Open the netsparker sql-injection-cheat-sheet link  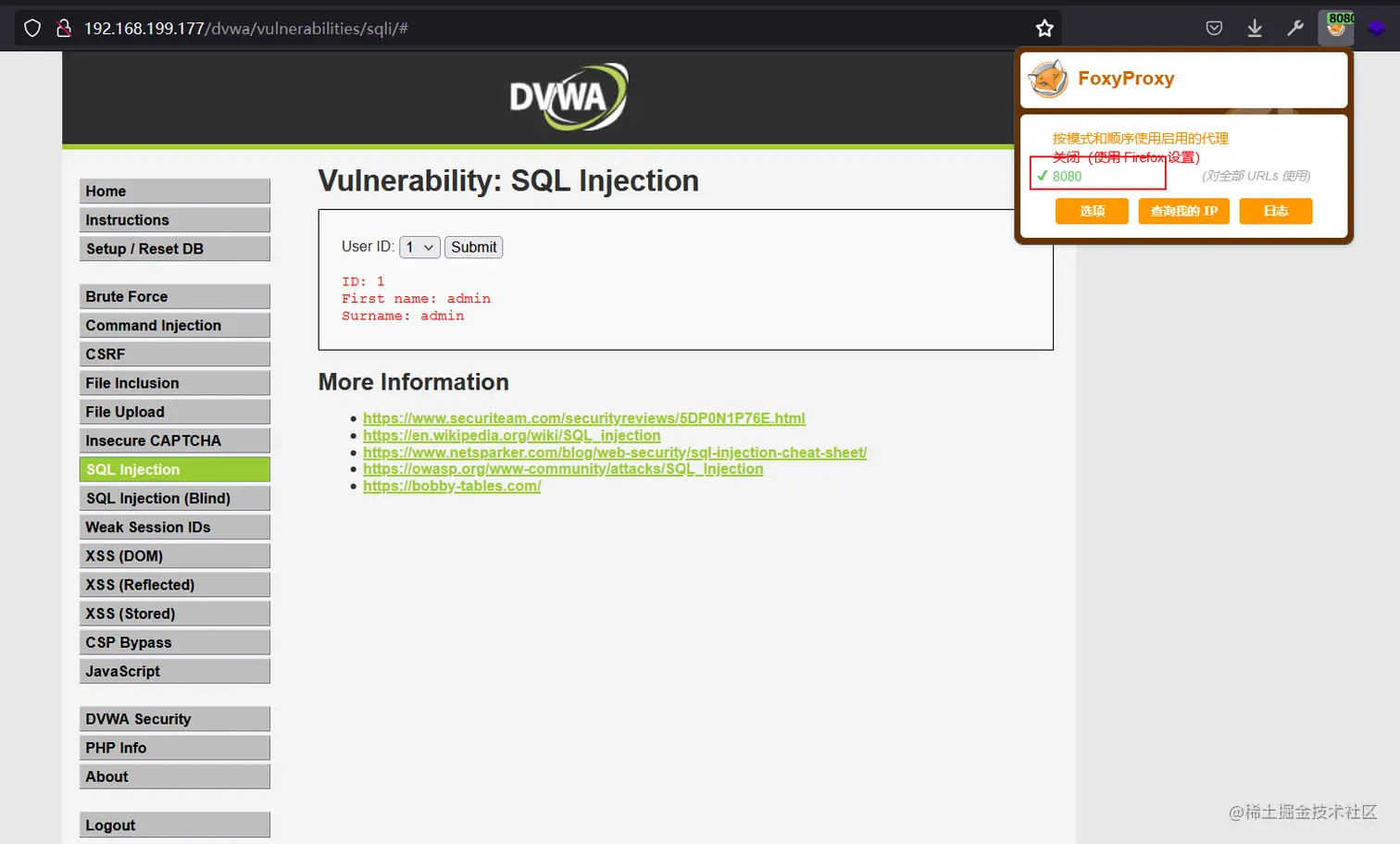615,452
